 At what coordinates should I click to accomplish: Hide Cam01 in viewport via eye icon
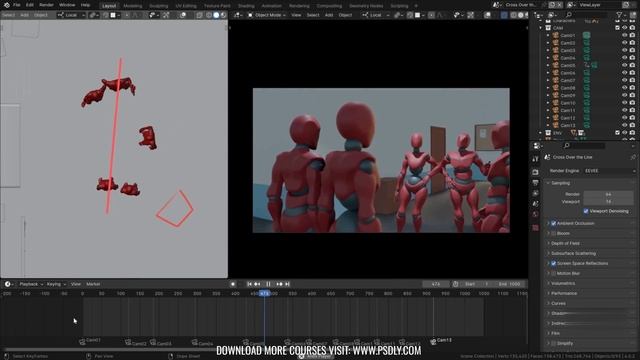click(624, 36)
